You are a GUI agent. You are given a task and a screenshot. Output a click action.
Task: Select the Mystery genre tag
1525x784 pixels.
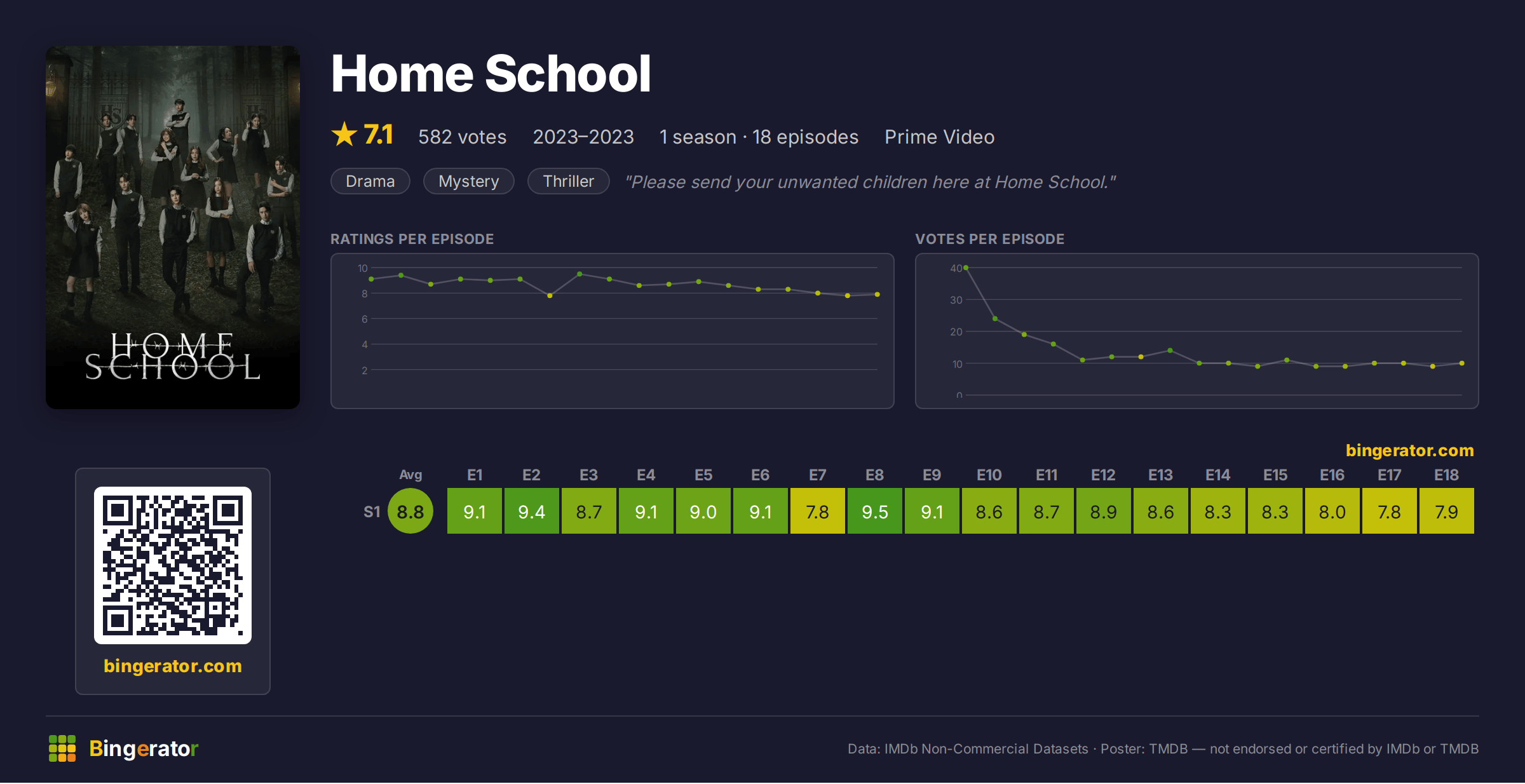tap(469, 182)
